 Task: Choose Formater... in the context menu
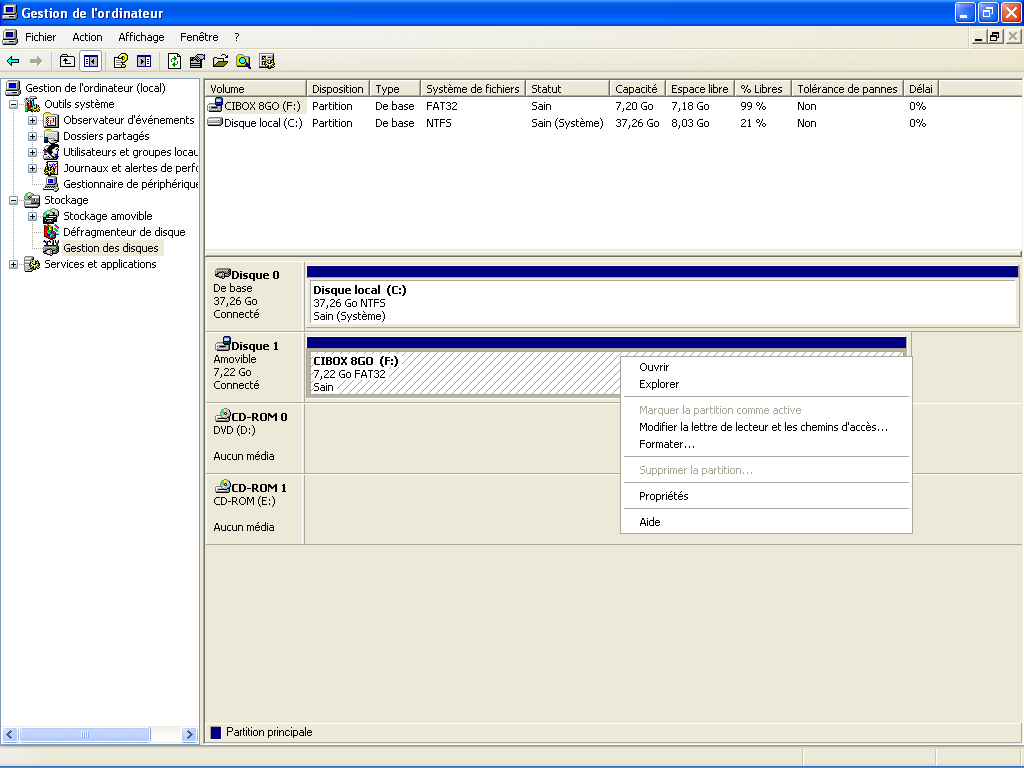(x=666, y=444)
